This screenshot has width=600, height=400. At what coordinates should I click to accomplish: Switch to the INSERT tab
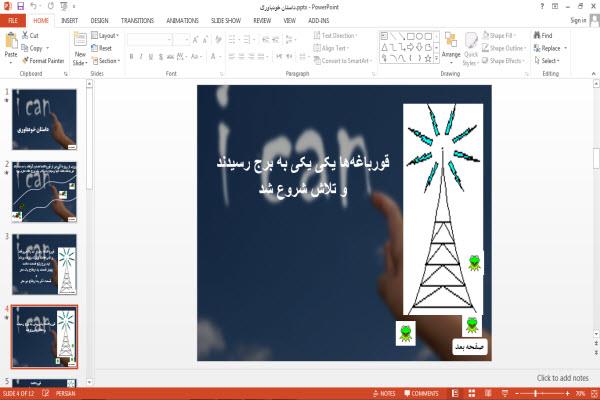pos(69,21)
